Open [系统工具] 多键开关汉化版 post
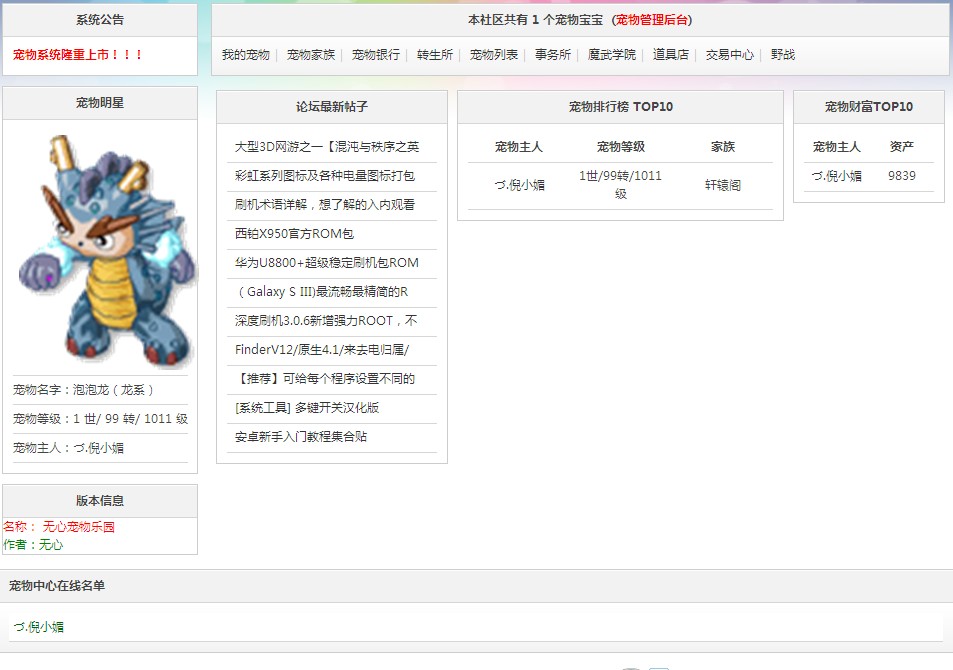 (307, 407)
